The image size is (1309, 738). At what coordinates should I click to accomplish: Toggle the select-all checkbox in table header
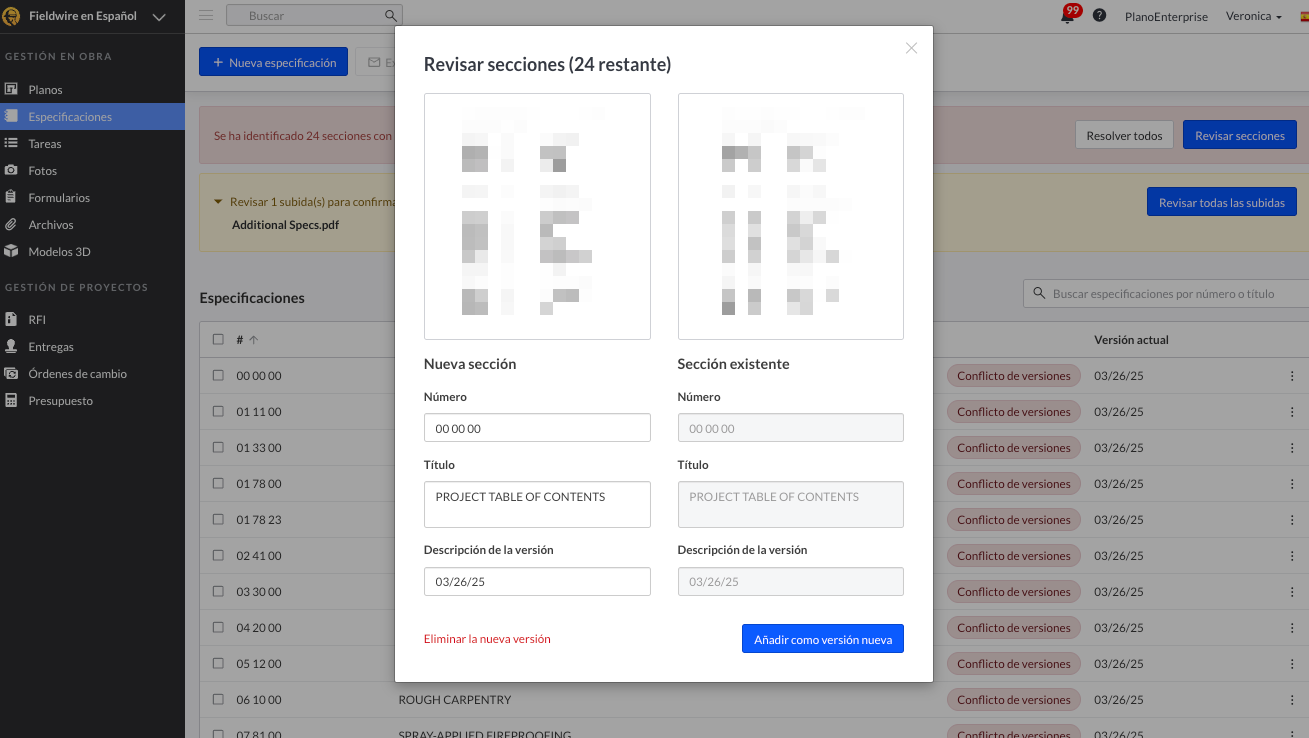(x=218, y=340)
